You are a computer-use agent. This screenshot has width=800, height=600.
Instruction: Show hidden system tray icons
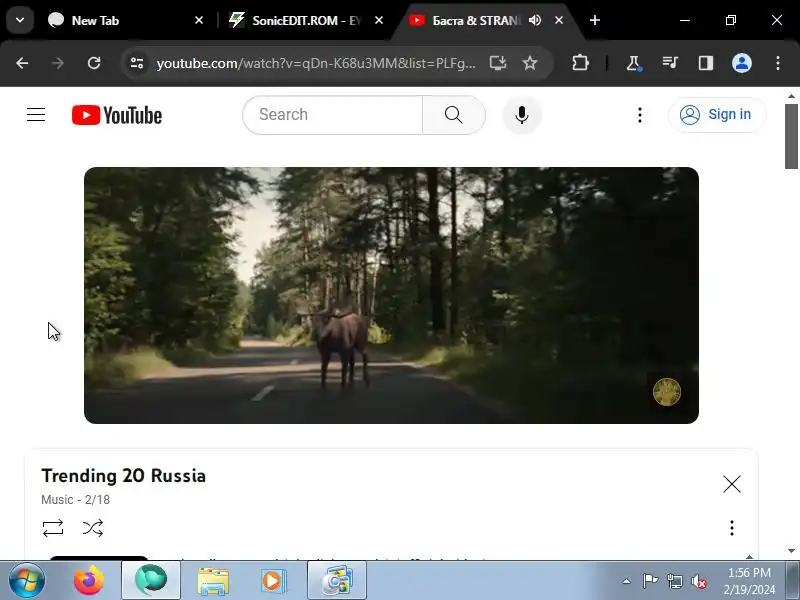(x=626, y=581)
